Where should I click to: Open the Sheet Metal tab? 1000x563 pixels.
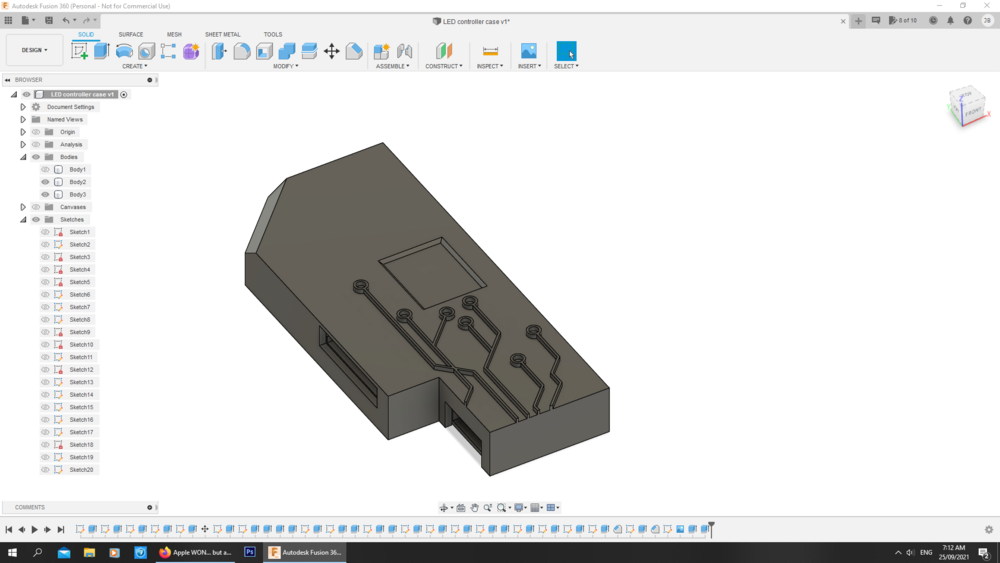coord(222,34)
